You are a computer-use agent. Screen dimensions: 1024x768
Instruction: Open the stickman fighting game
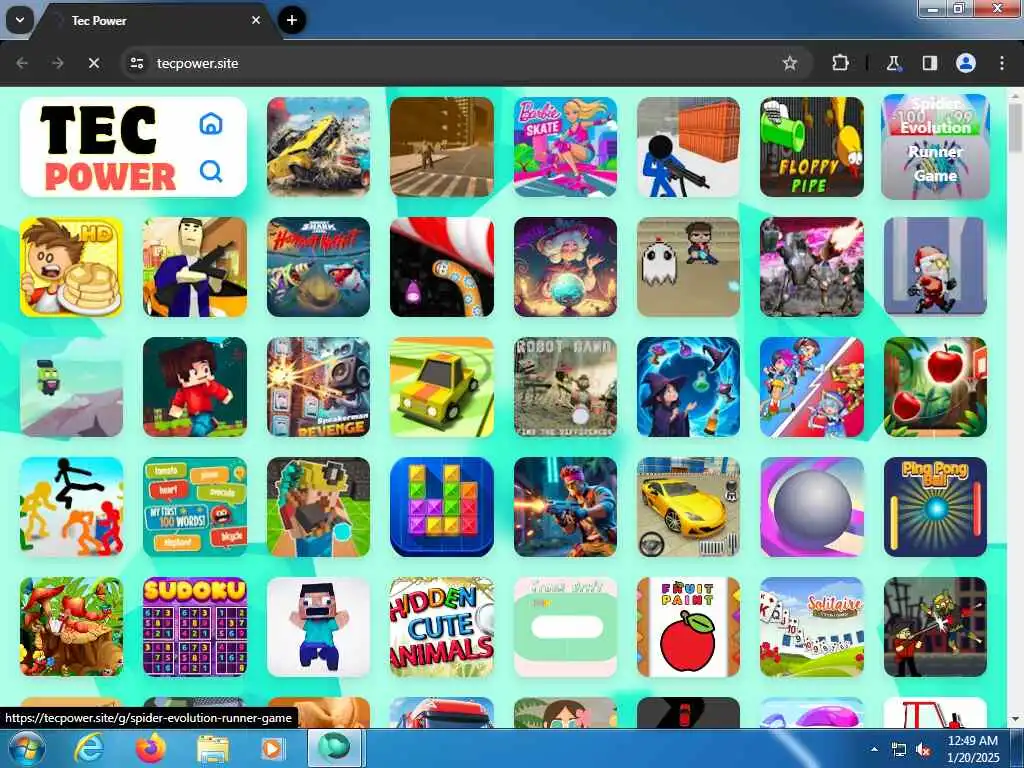point(71,507)
